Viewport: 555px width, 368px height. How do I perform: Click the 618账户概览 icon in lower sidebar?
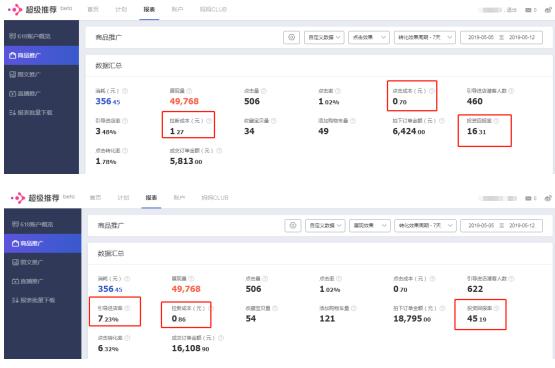[x=15, y=224]
